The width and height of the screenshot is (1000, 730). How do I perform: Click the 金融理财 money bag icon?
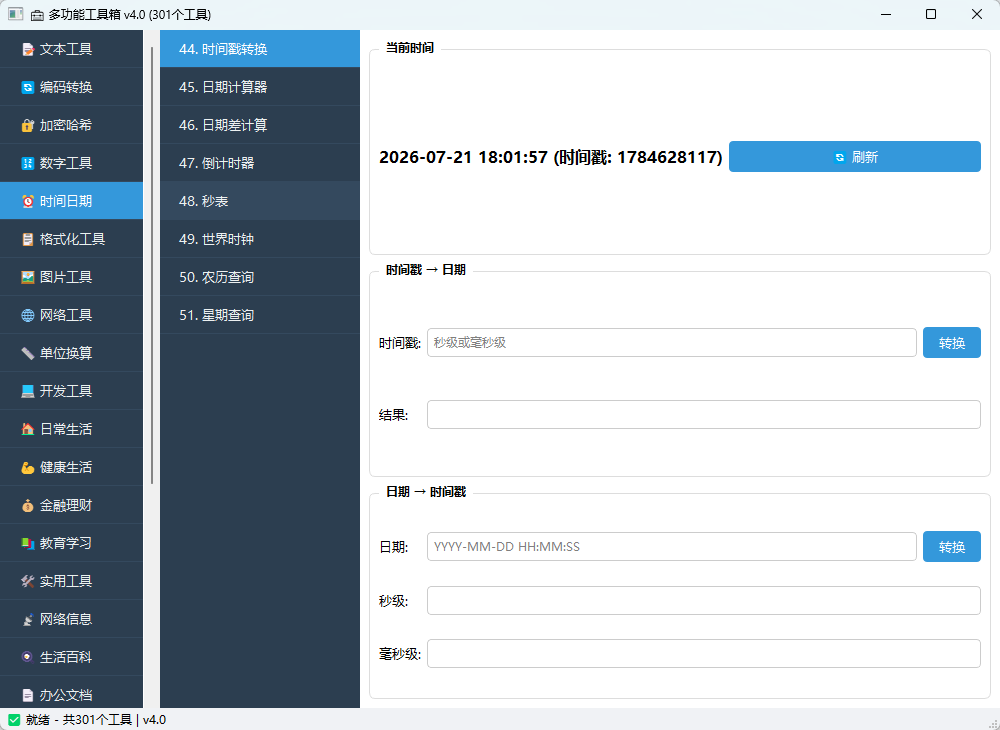[x=27, y=506]
